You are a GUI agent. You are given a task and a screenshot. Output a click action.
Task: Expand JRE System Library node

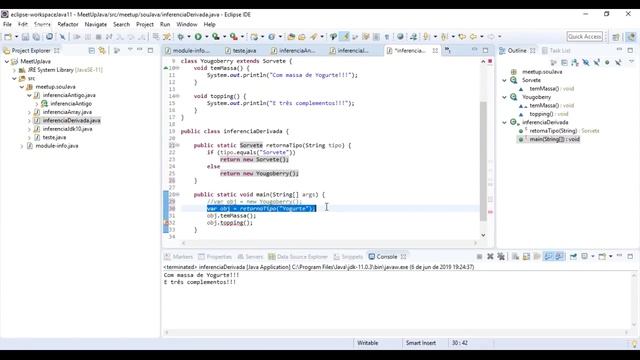pos(14,70)
